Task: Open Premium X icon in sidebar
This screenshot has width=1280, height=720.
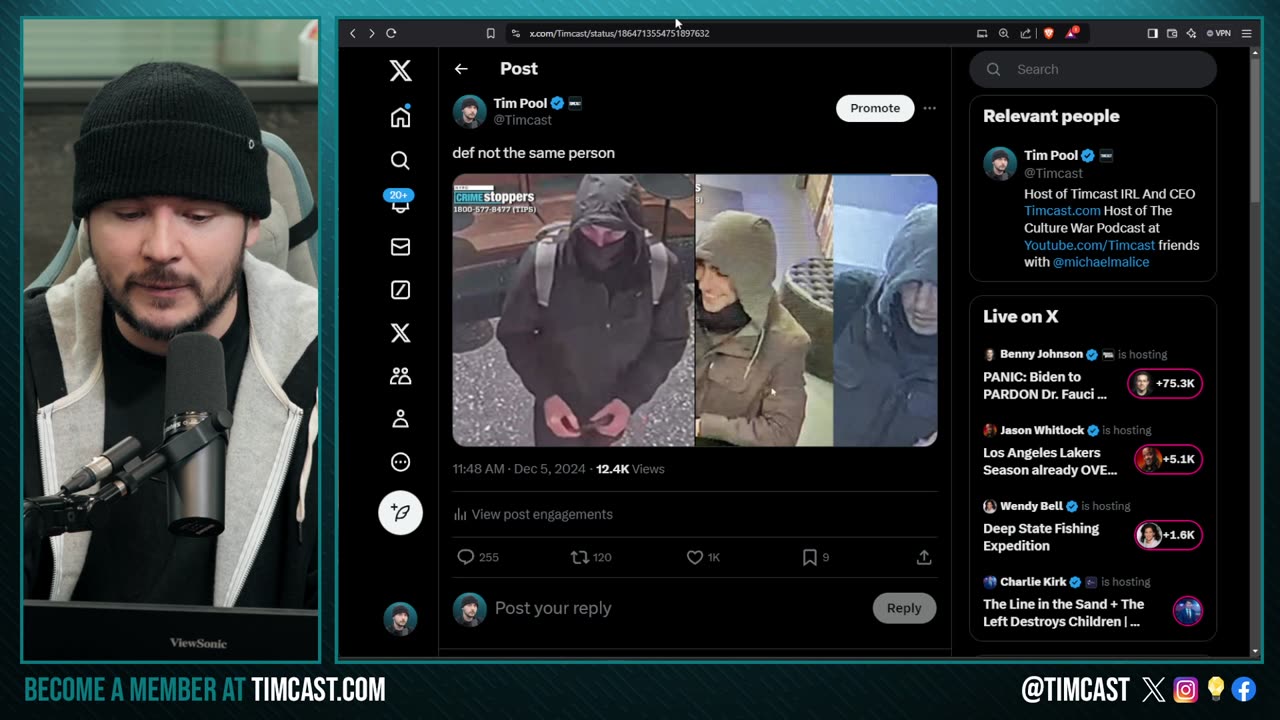Action: (x=400, y=333)
